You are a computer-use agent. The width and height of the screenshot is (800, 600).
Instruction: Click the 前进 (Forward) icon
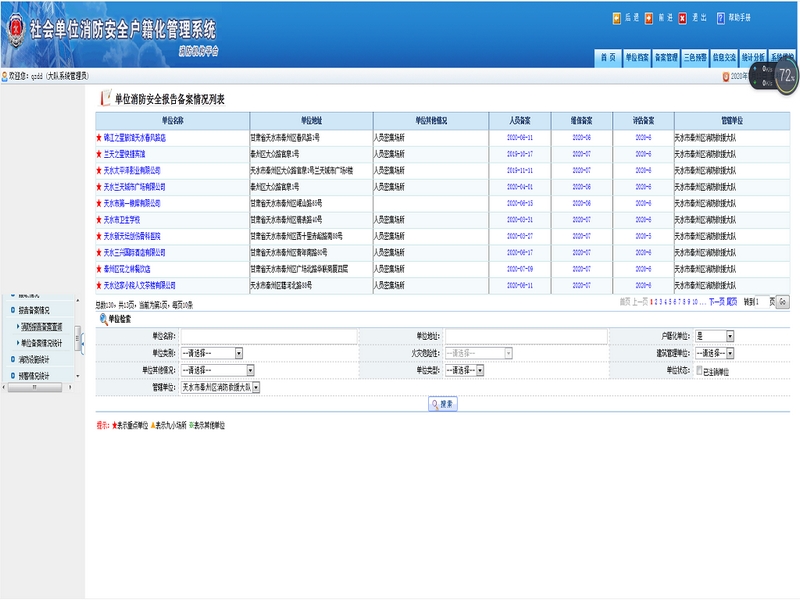pyautogui.click(x=648, y=18)
